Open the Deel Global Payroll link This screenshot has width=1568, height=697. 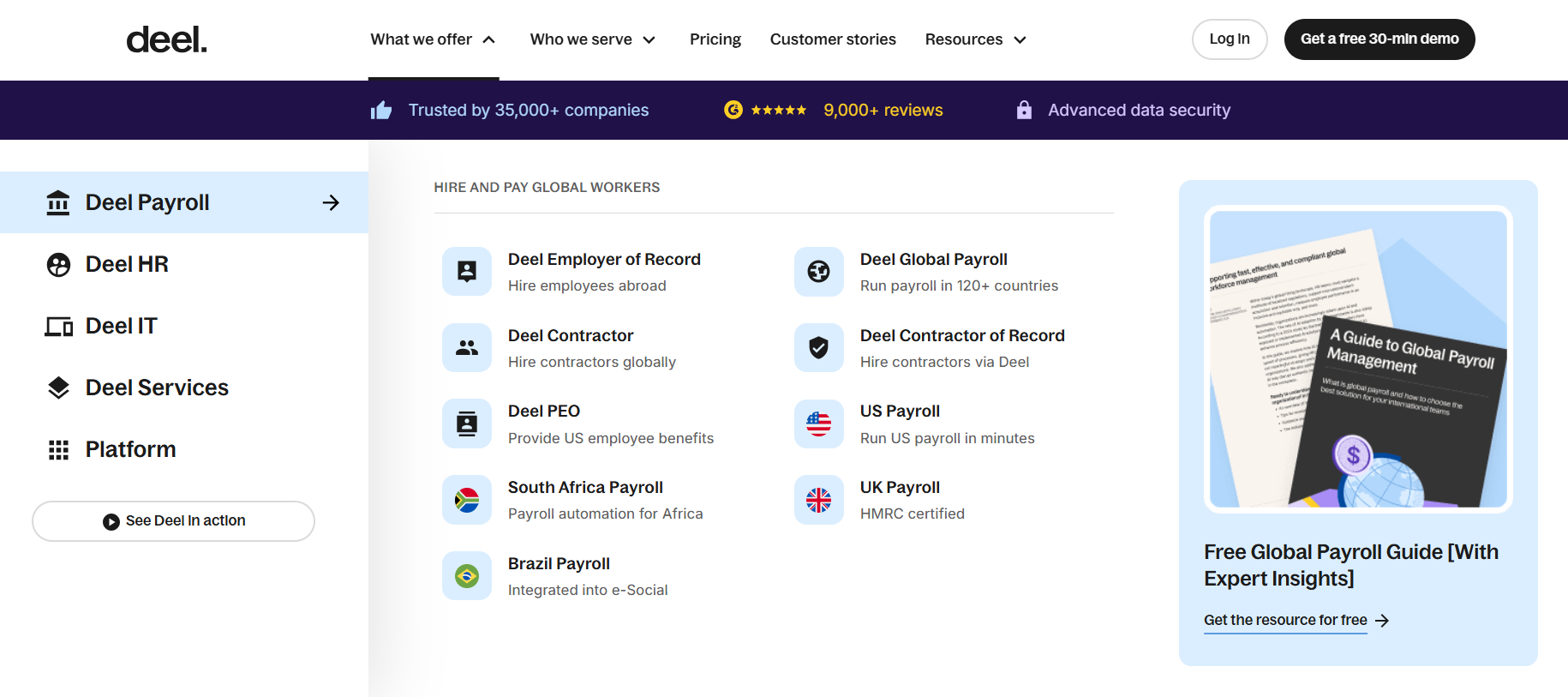tap(934, 259)
